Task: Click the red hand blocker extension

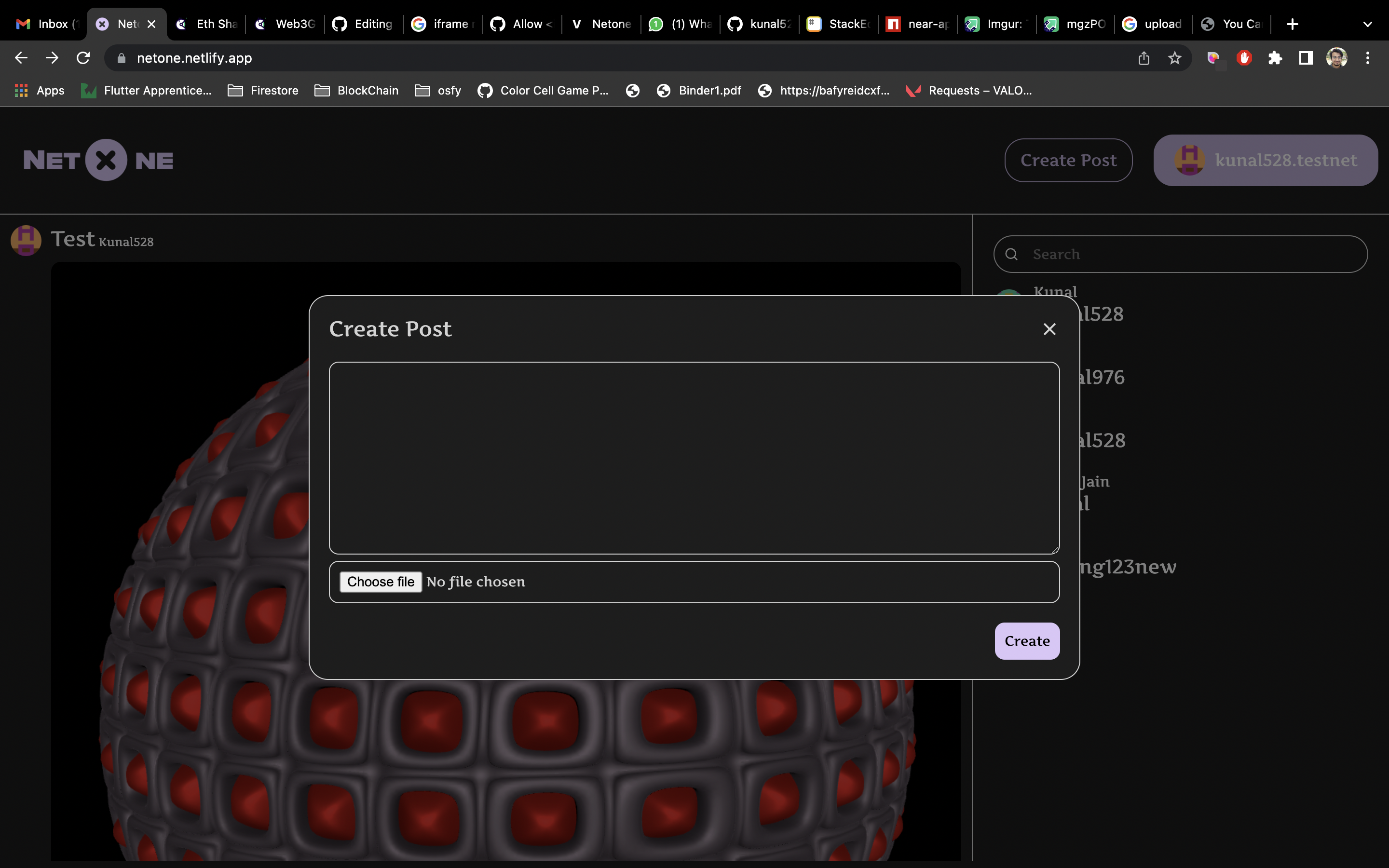Action: point(1244,58)
